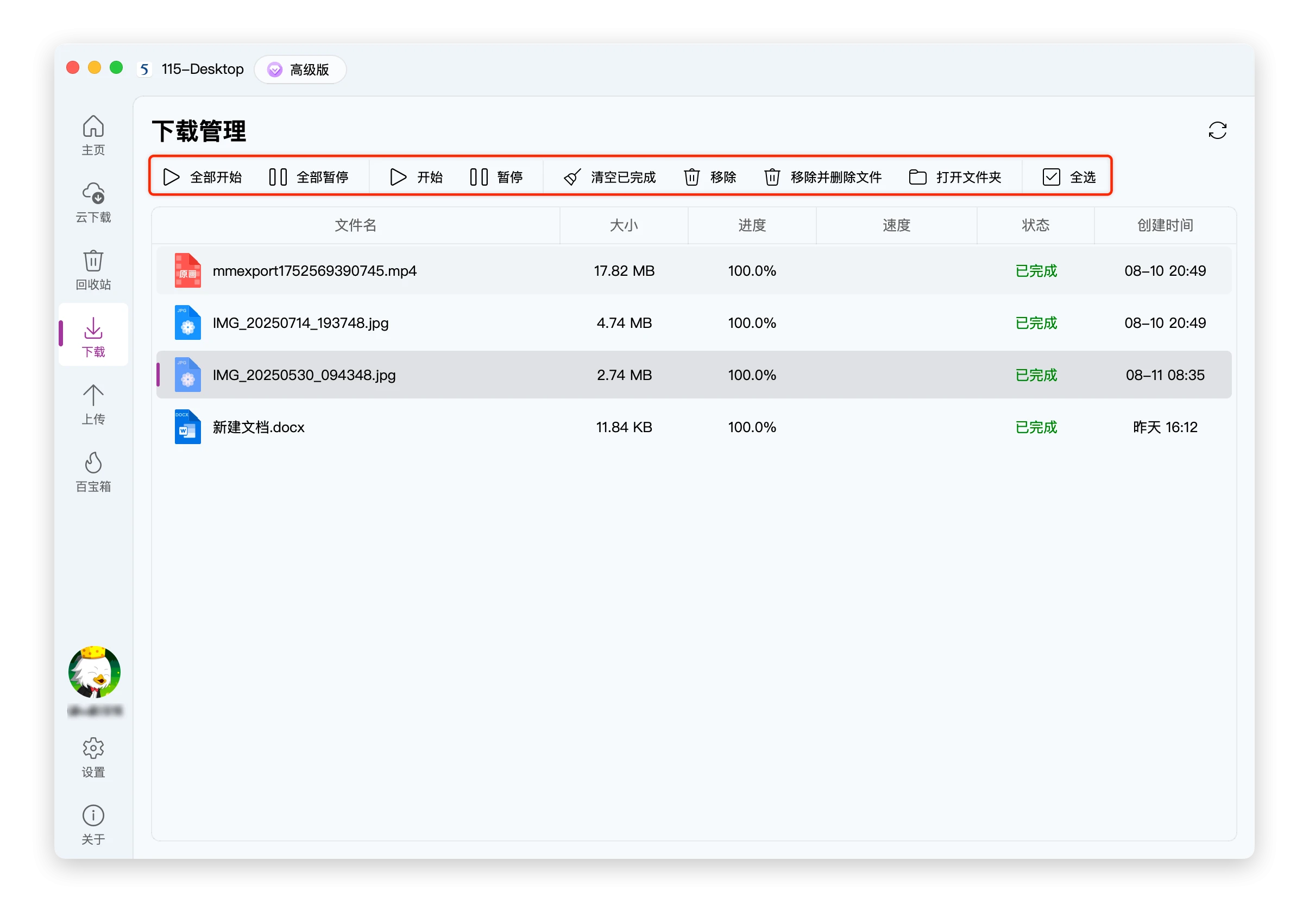Open 设置 settings from sidebar
The image size is (1309, 924).
(93, 757)
